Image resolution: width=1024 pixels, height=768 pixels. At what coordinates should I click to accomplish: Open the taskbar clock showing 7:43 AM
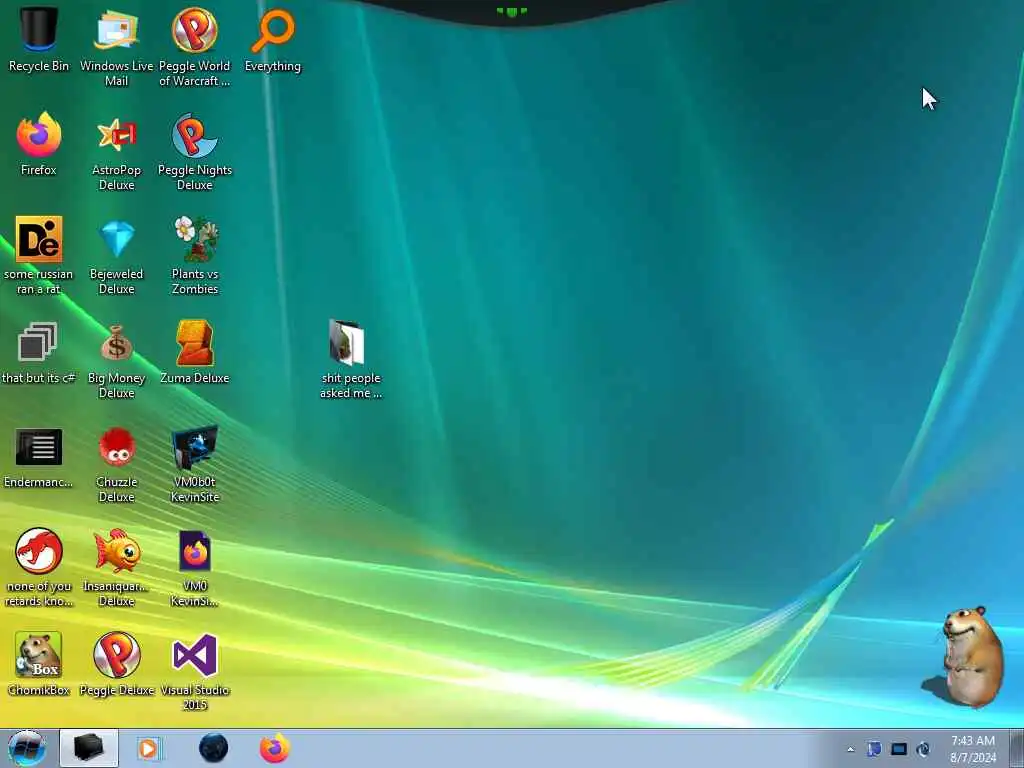click(x=972, y=749)
